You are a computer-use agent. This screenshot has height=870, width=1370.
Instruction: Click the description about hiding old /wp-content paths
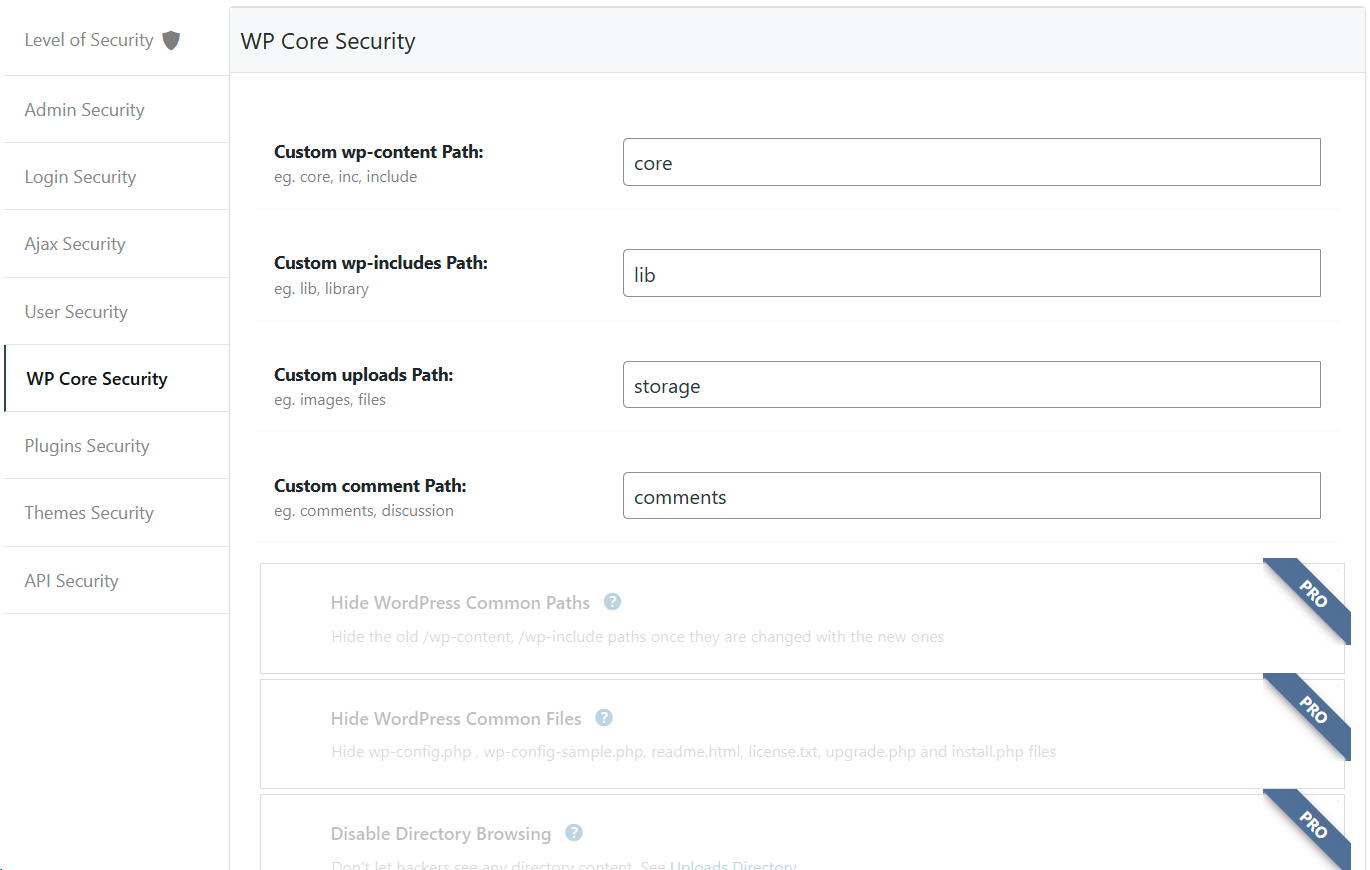click(638, 637)
